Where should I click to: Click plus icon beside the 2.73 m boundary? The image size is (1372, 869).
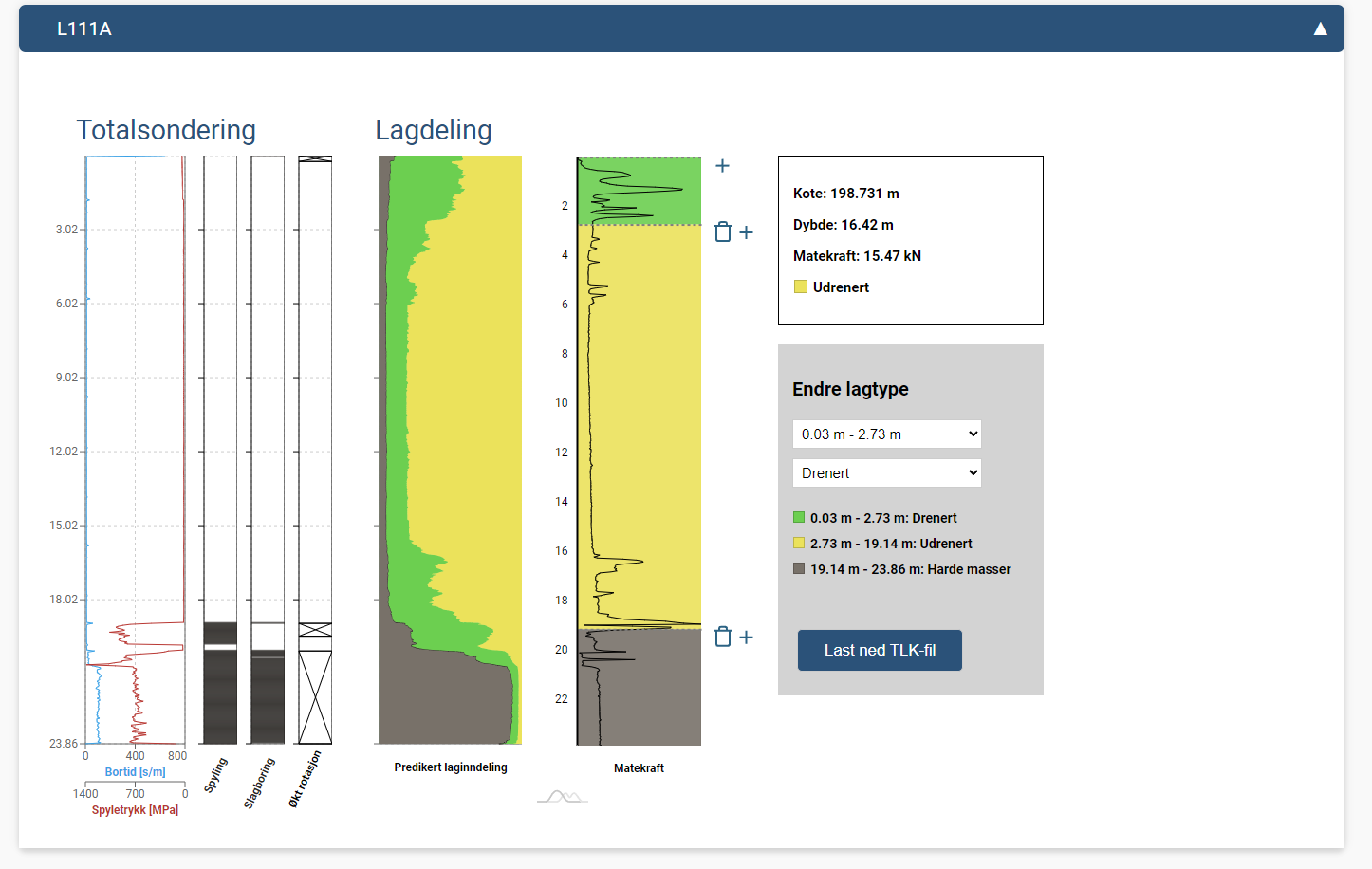[x=747, y=232]
